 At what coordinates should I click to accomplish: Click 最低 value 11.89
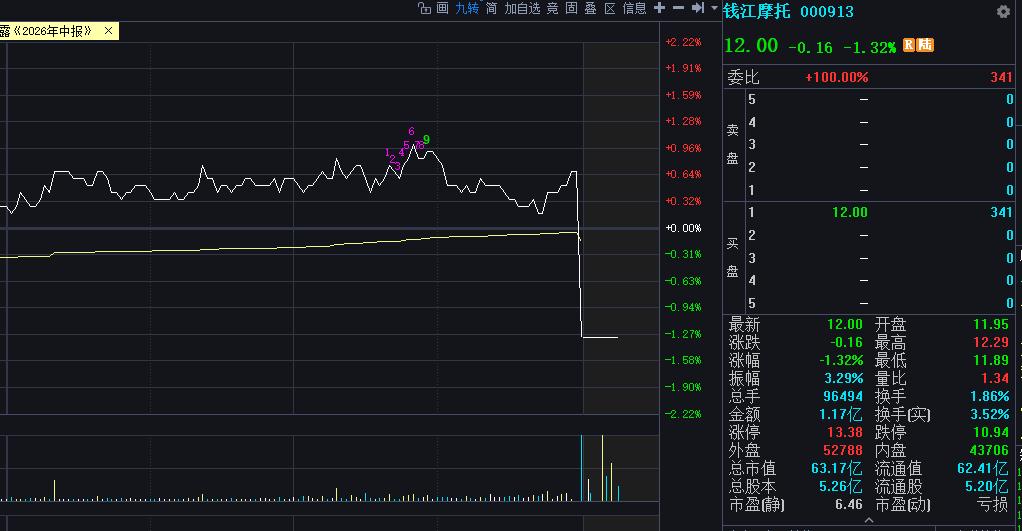(991, 360)
